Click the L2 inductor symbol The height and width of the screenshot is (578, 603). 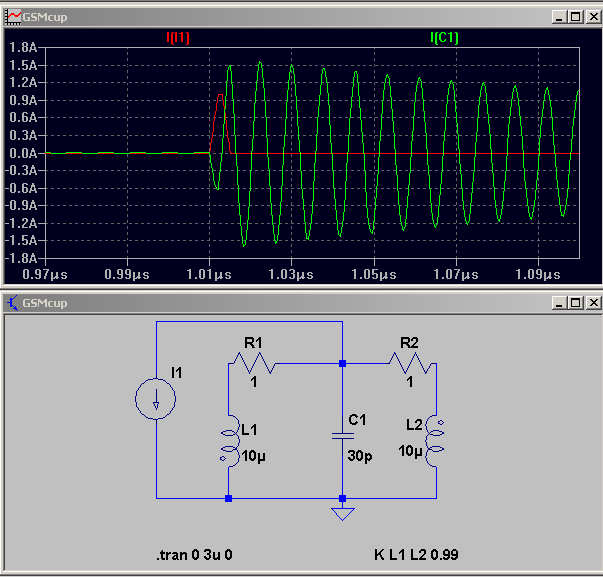[x=435, y=441]
